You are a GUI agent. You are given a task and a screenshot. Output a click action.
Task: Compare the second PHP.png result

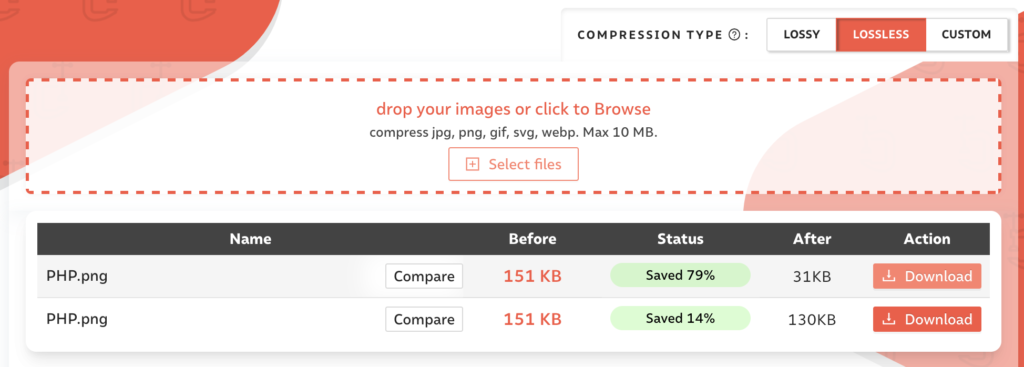coord(424,319)
